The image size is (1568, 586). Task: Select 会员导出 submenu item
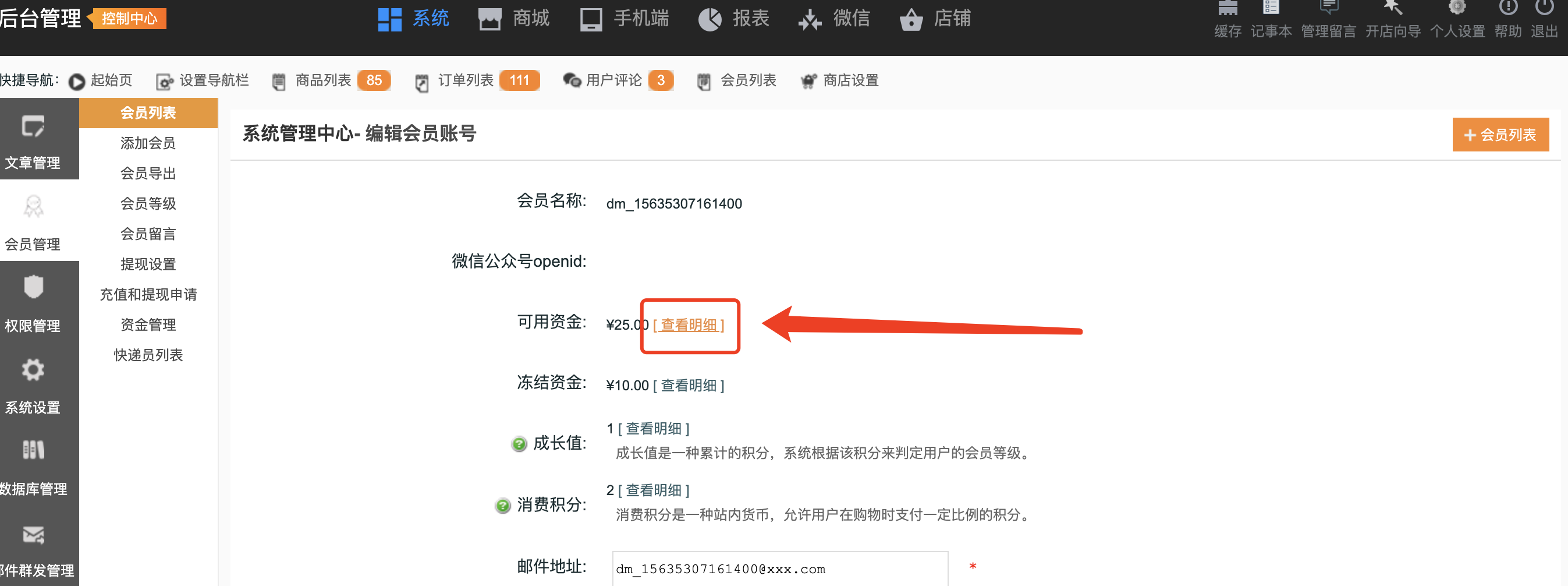[x=148, y=174]
